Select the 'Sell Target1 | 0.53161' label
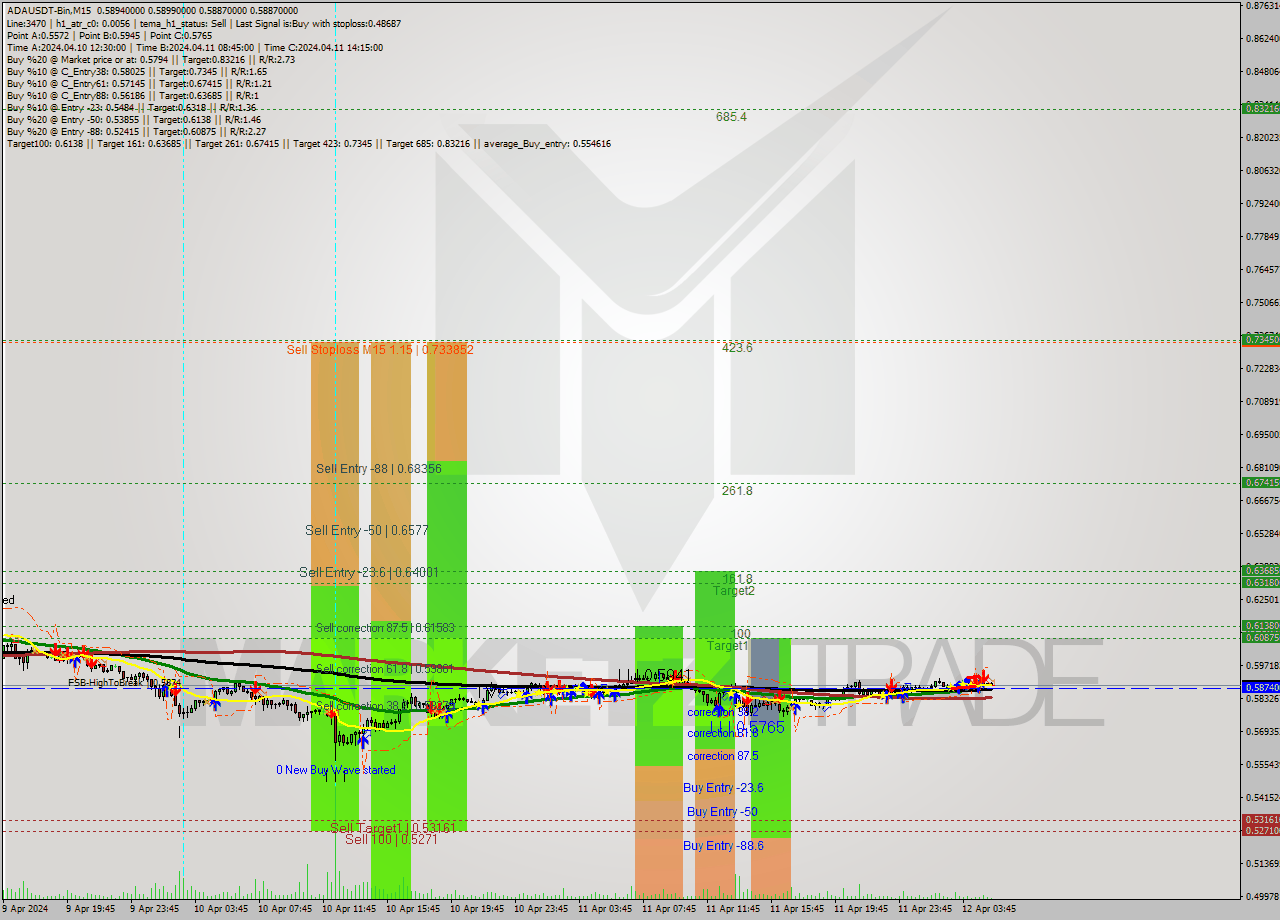 point(393,827)
